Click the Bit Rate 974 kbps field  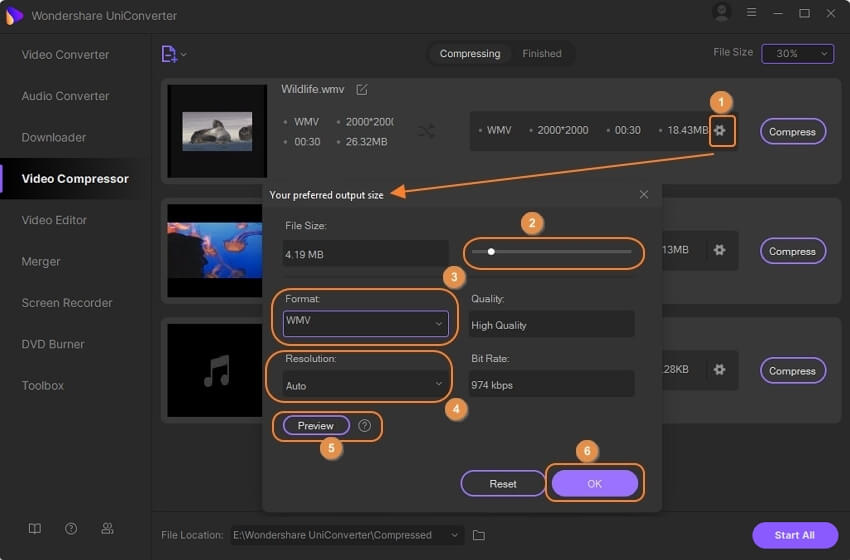(551, 384)
